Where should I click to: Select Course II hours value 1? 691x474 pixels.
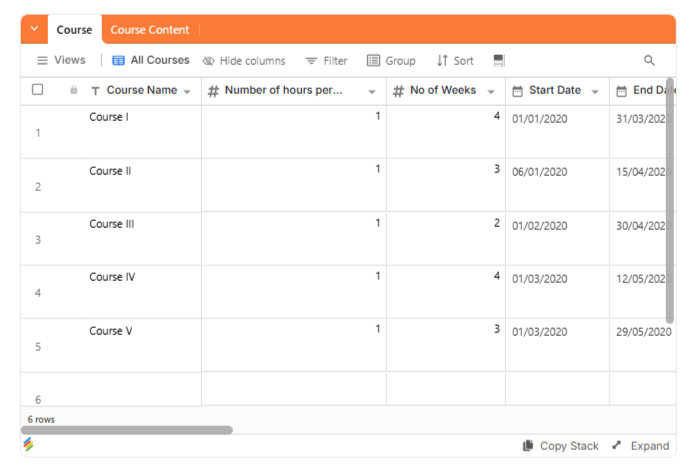coord(294,185)
